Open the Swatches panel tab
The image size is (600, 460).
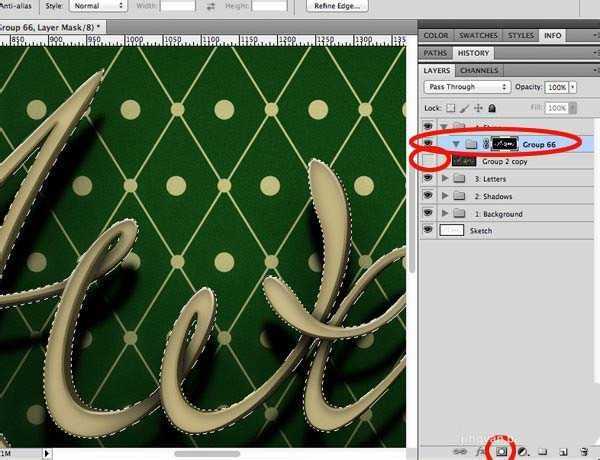tap(476, 35)
